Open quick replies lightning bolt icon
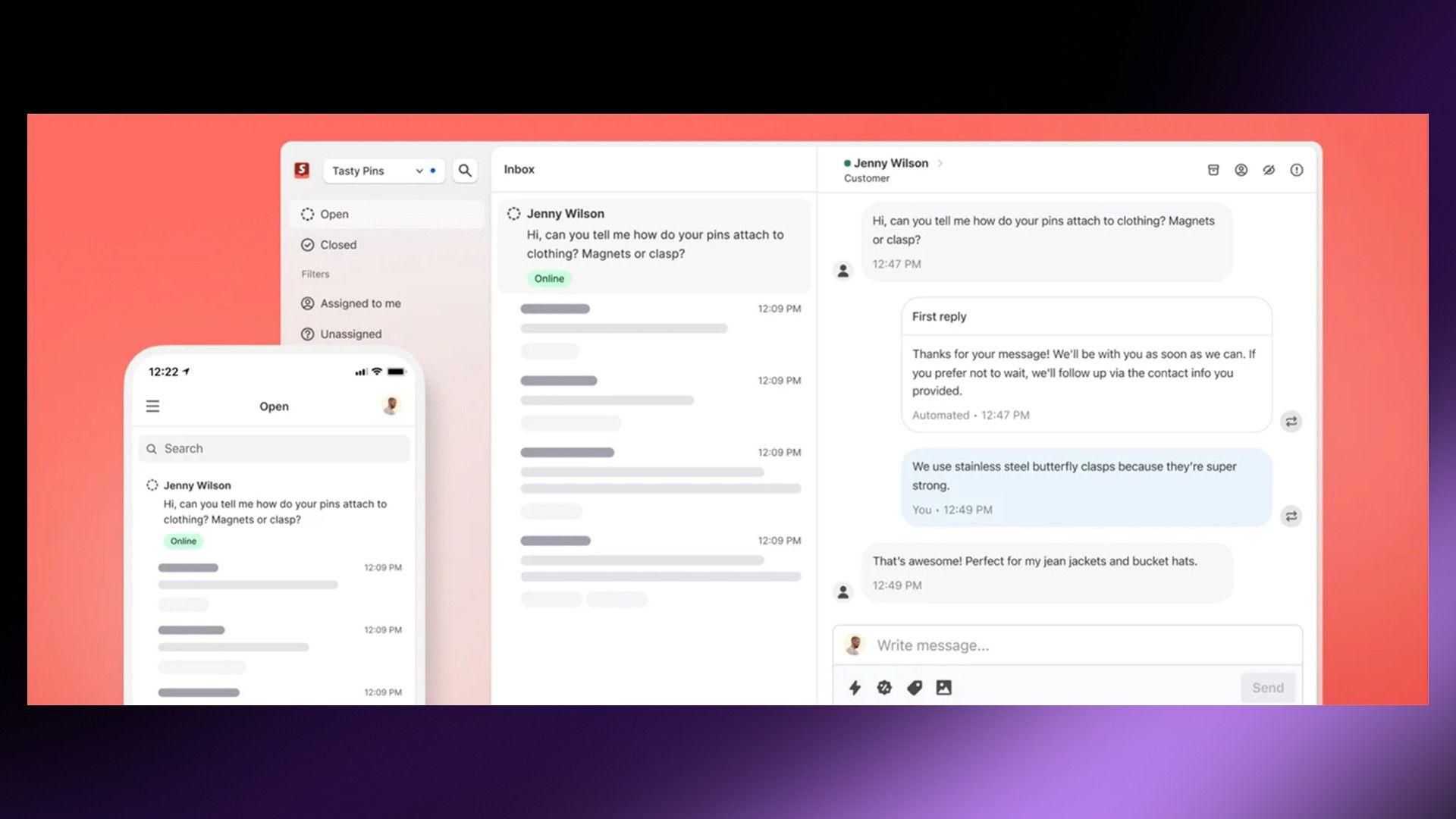The width and height of the screenshot is (1456, 819). [x=855, y=688]
